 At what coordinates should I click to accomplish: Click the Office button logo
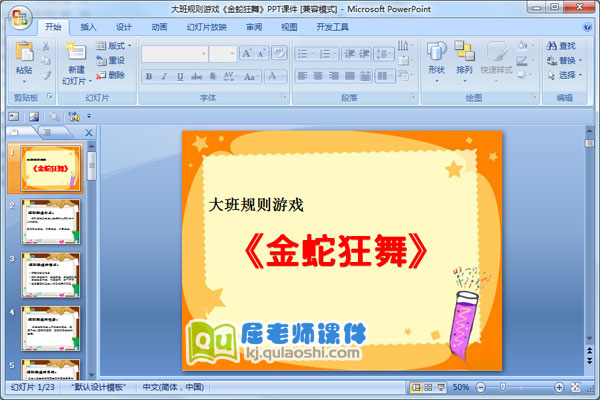pos(18,17)
